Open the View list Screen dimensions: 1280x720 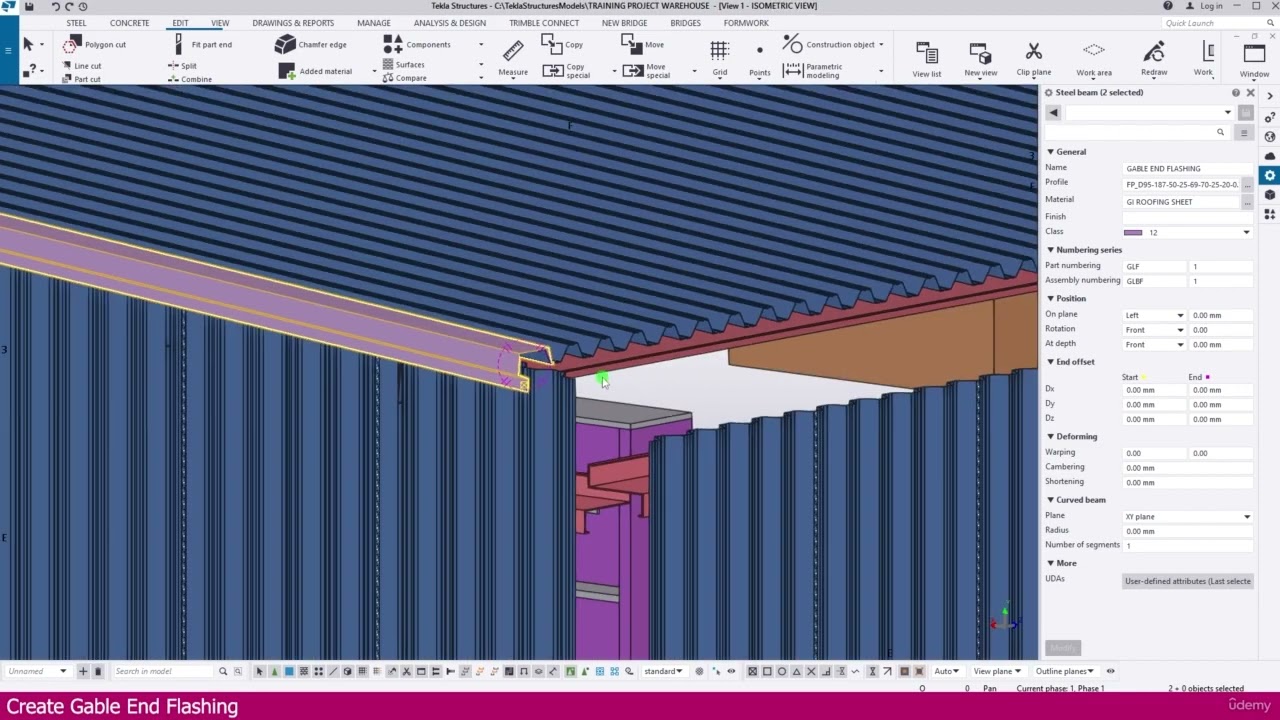[x=927, y=59]
